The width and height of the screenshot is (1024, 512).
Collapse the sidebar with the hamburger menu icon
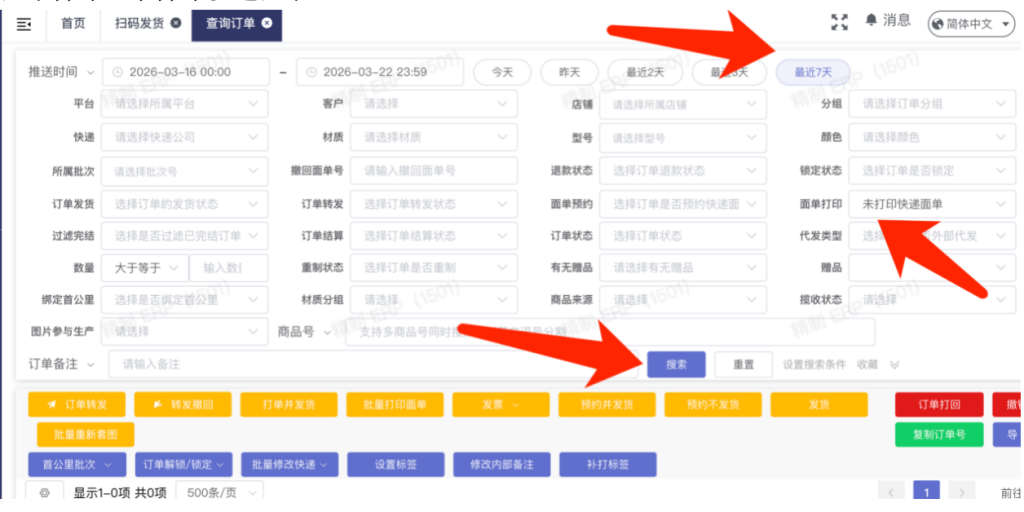(25, 23)
